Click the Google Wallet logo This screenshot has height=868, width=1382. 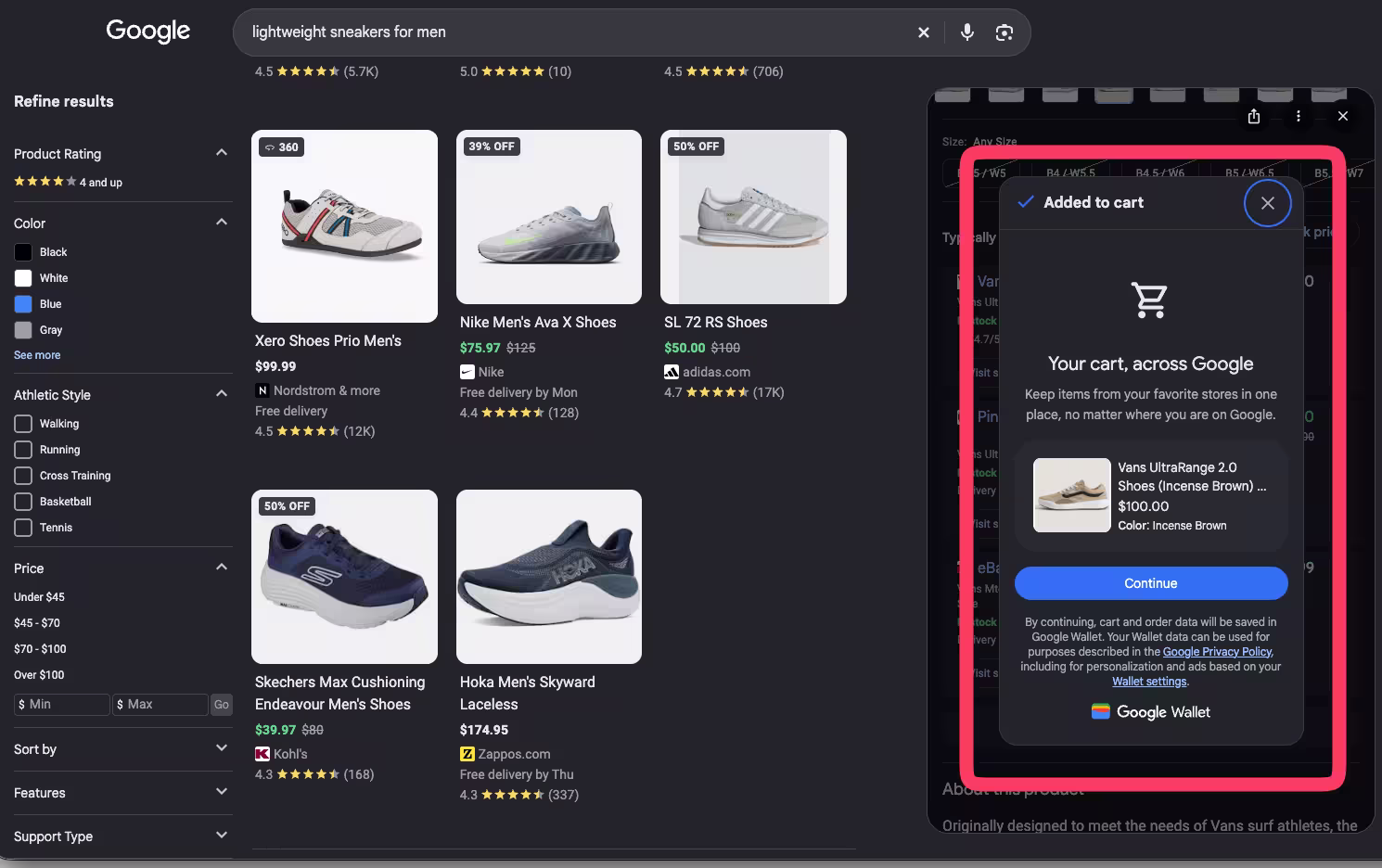1151,712
